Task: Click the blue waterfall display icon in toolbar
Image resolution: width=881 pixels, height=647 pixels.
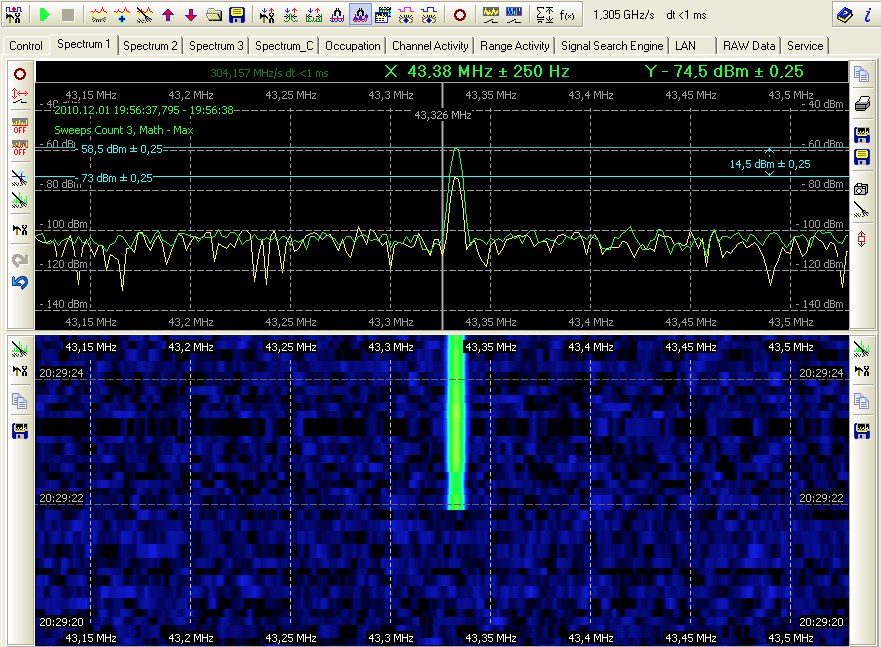Action: (x=514, y=15)
